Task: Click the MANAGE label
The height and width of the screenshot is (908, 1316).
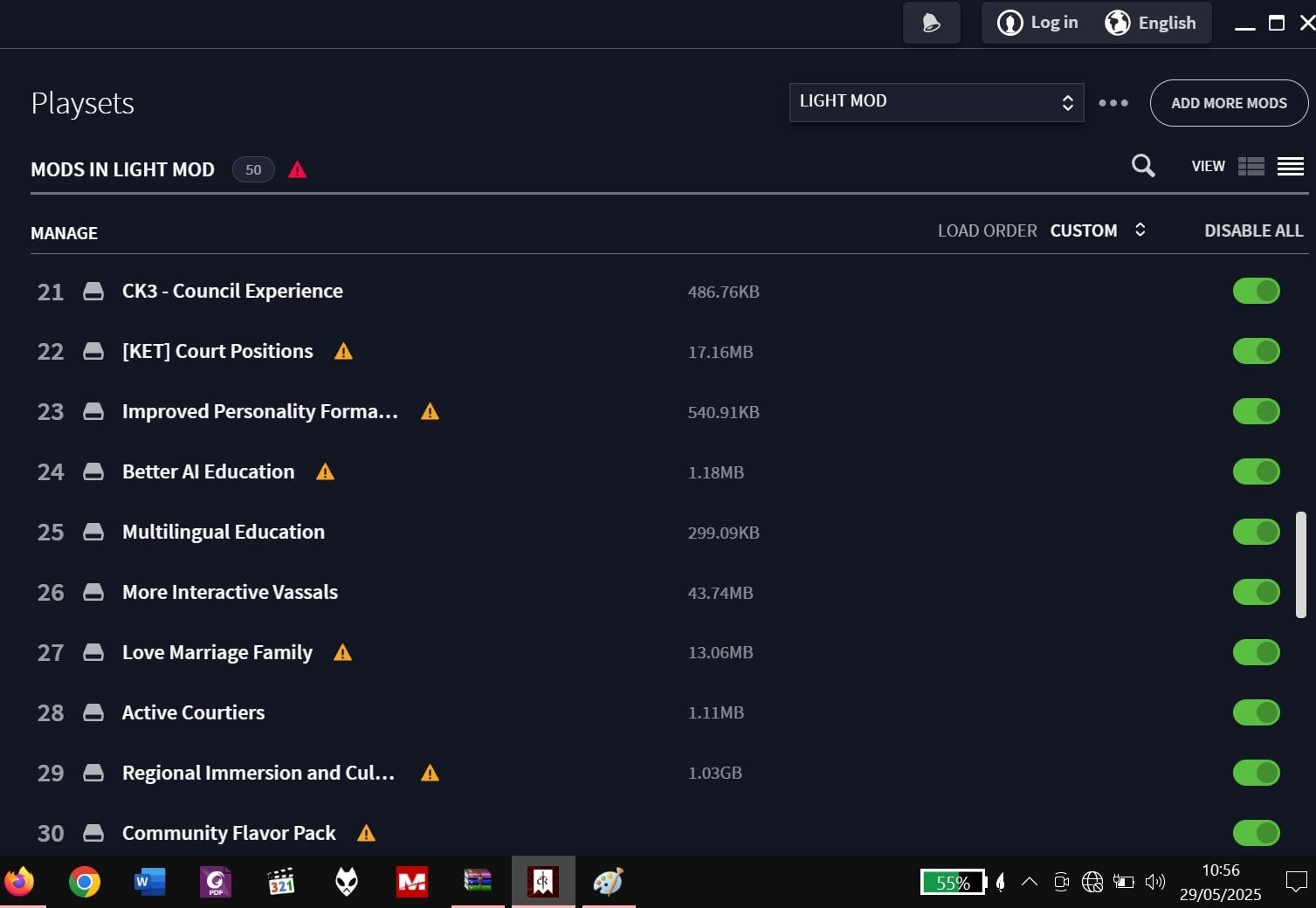Action: (x=64, y=233)
